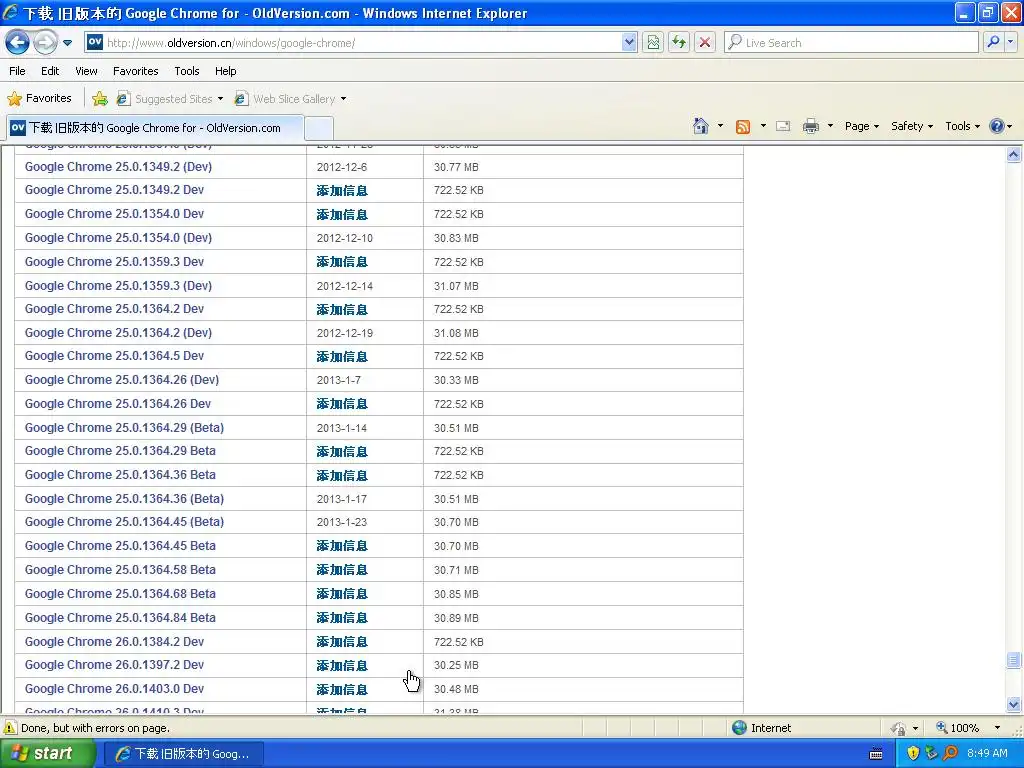The image size is (1024, 768).
Task: Click the Internet zone globe icon
Action: 739,728
